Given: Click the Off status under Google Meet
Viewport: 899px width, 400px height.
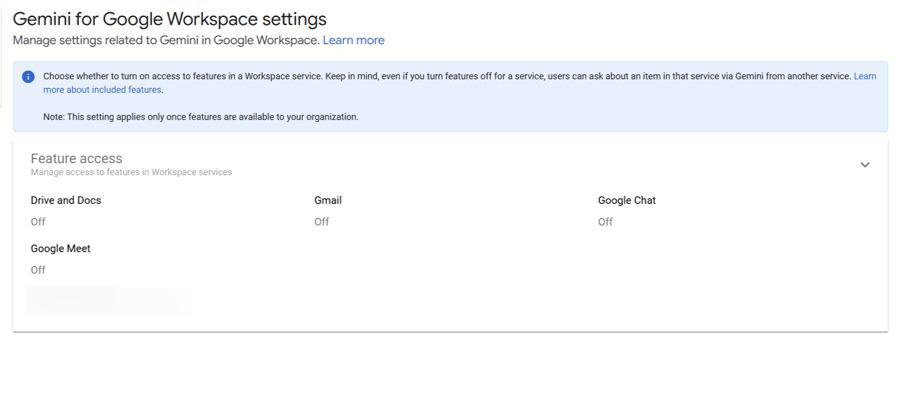Looking at the screenshot, I should (x=38, y=270).
